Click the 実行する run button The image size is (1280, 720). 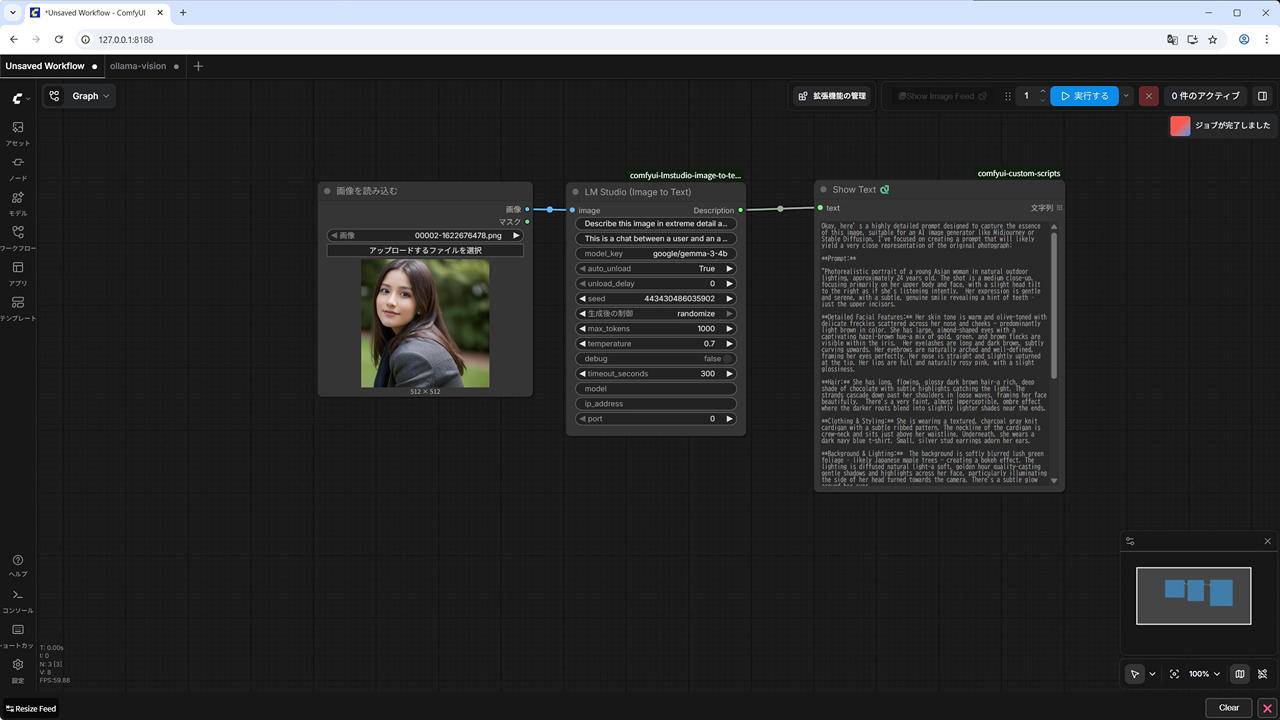[x=1084, y=96]
